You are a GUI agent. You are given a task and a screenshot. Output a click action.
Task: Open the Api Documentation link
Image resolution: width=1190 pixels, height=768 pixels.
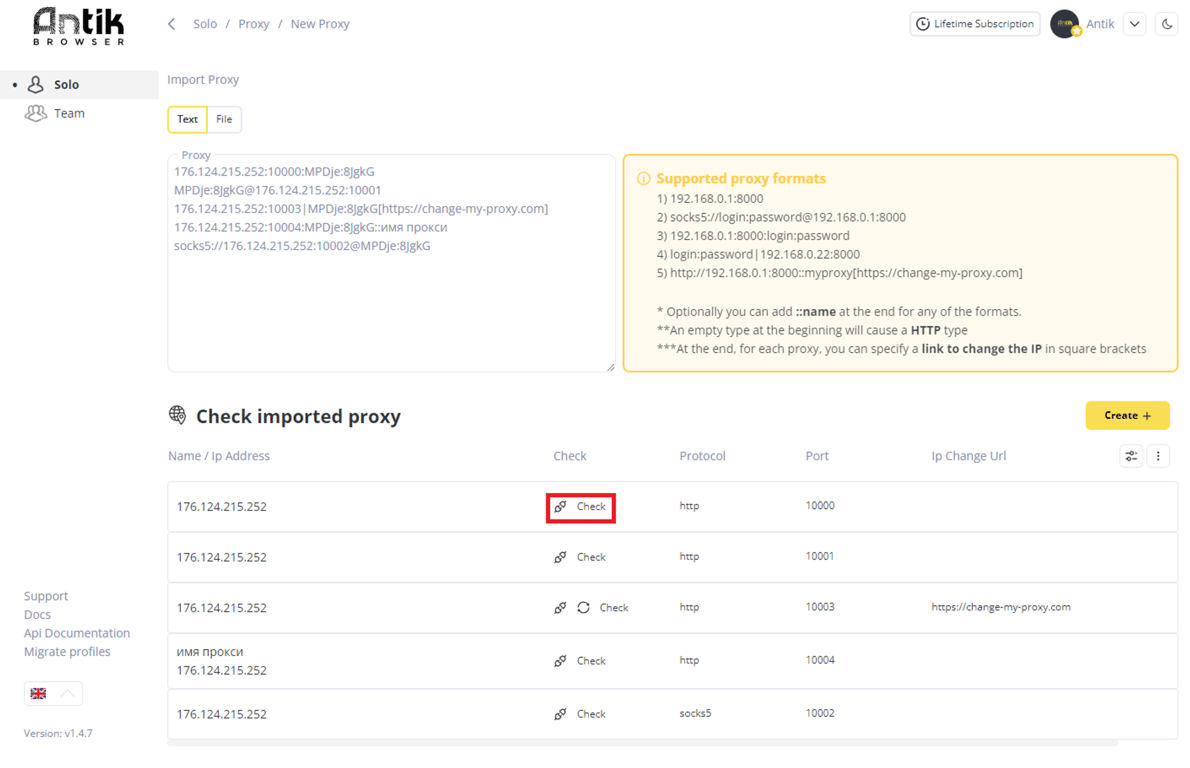coord(77,633)
